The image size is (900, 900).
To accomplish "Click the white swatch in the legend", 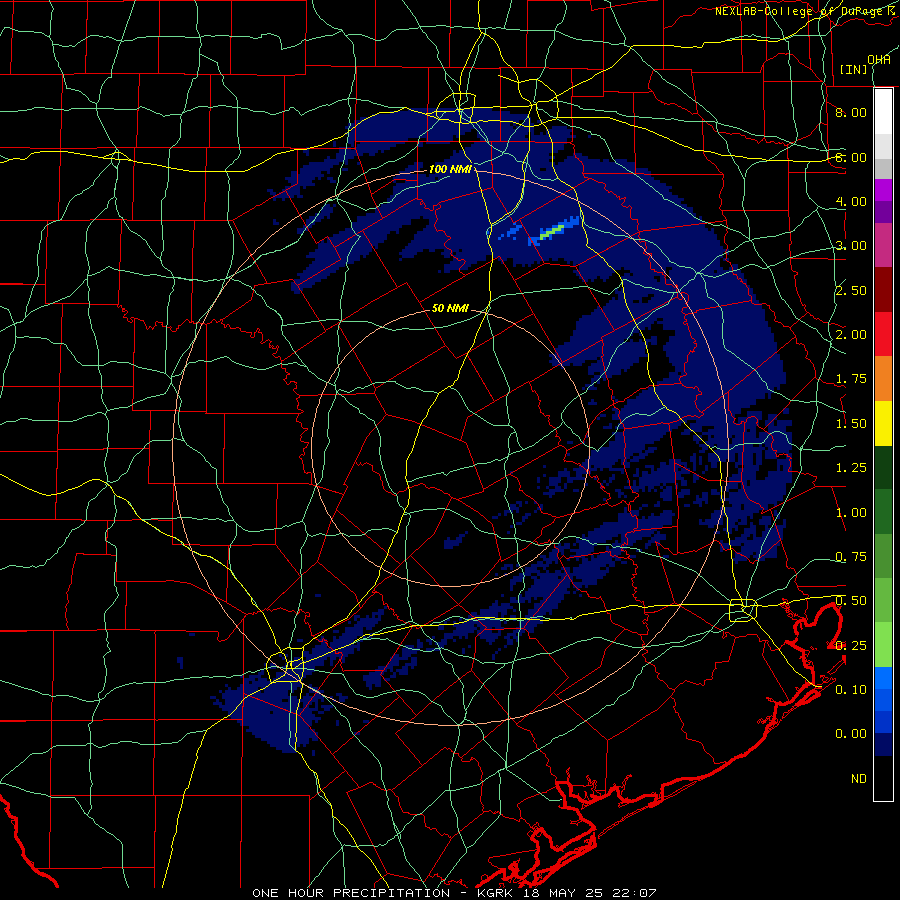I will click(883, 111).
